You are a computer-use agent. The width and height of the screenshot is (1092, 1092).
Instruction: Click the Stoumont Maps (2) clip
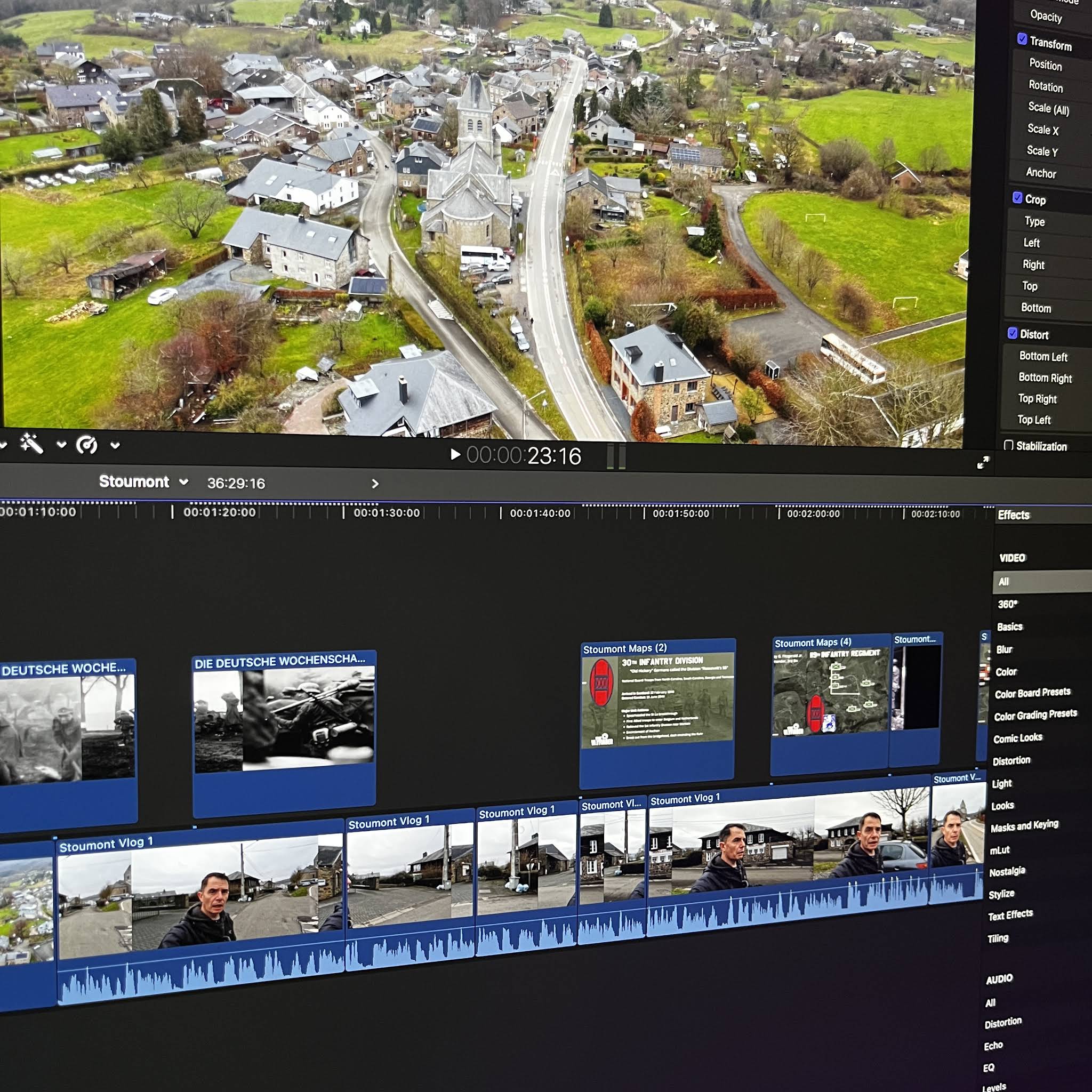[657, 712]
